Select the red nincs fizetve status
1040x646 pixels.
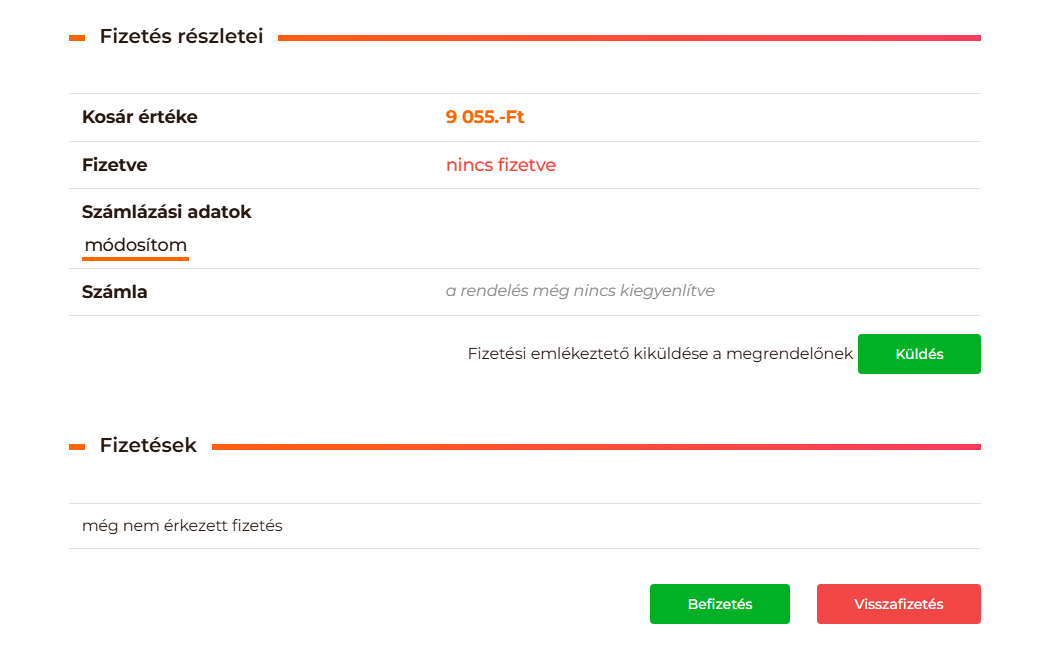[501, 165]
